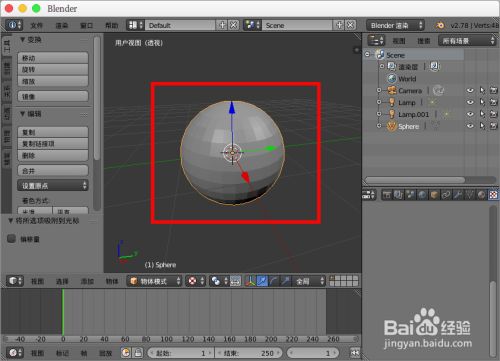
Task: Delete the Default screen layout X button
Action: point(234,25)
